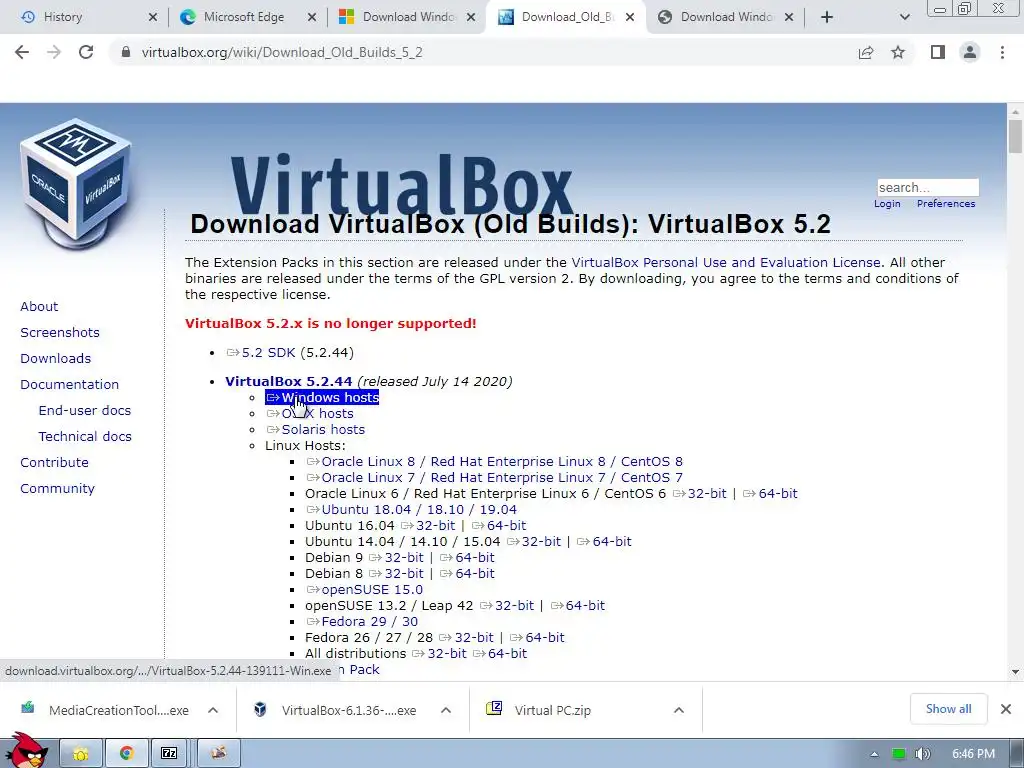Image resolution: width=1024 pixels, height=768 pixels.
Task: Click Show all downloads button
Action: [x=948, y=709]
